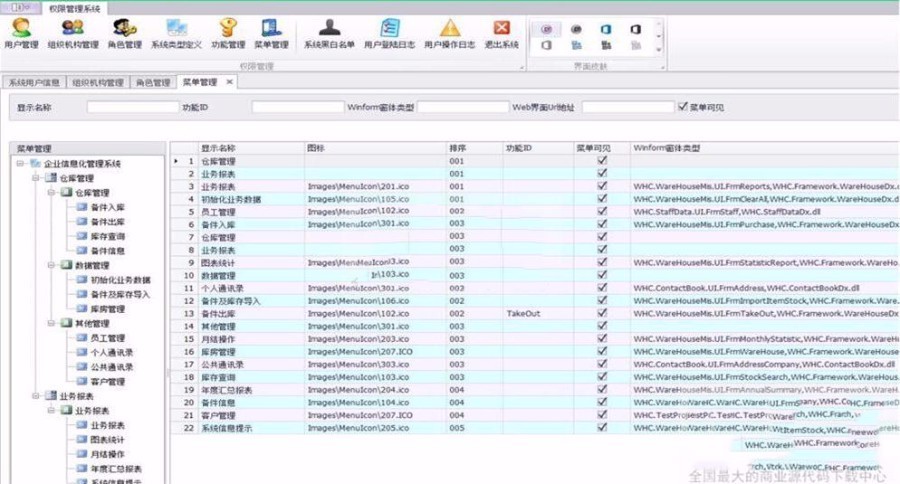Switch to the 系统用户信息 tab
Screen dimensions: 900x484
(x=33, y=83)
